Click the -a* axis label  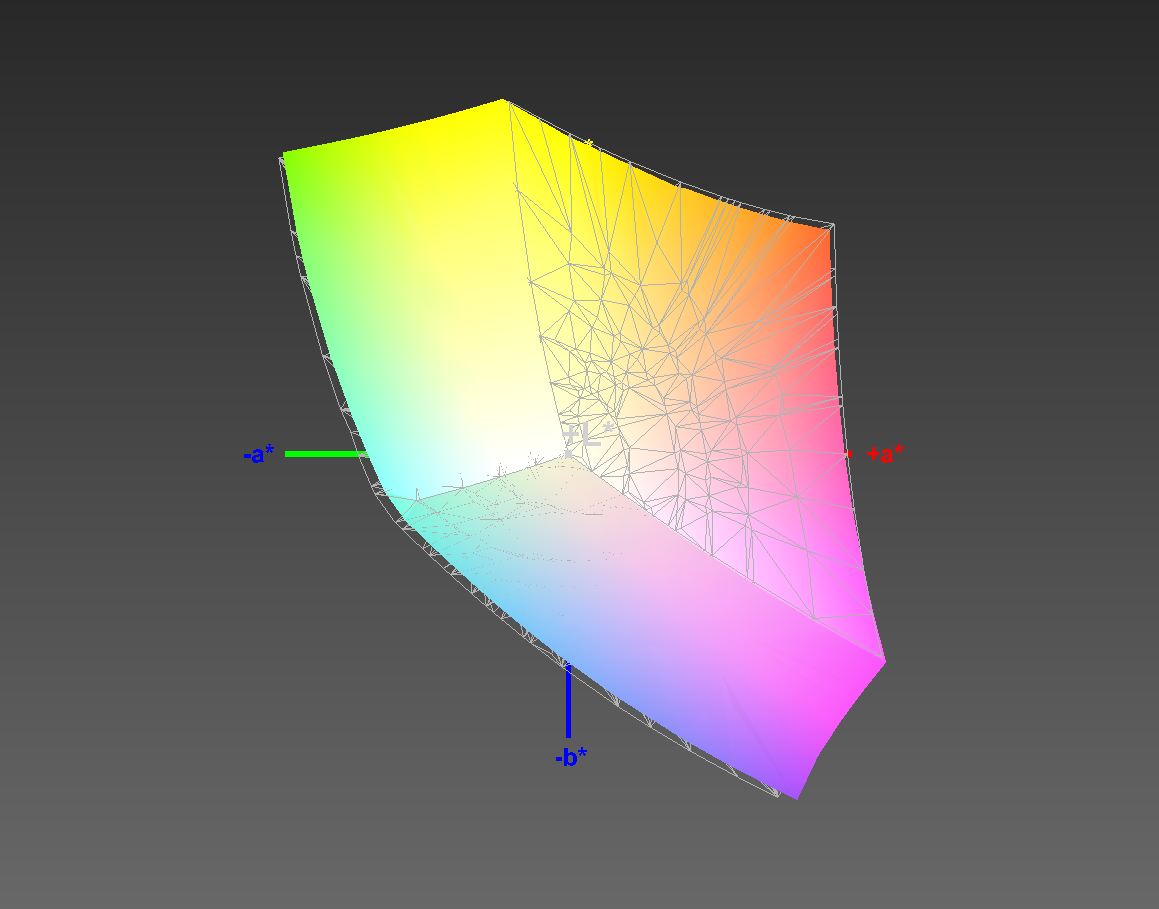[x=258, y=455]
